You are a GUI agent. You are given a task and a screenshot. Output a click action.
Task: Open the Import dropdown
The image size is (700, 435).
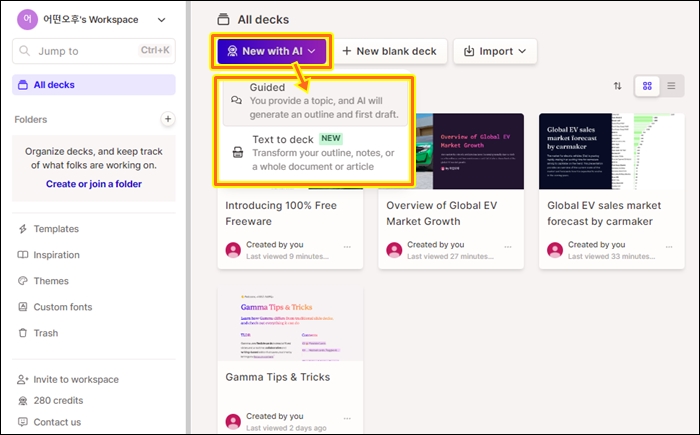pyautogui.click(x=495, y=51)
